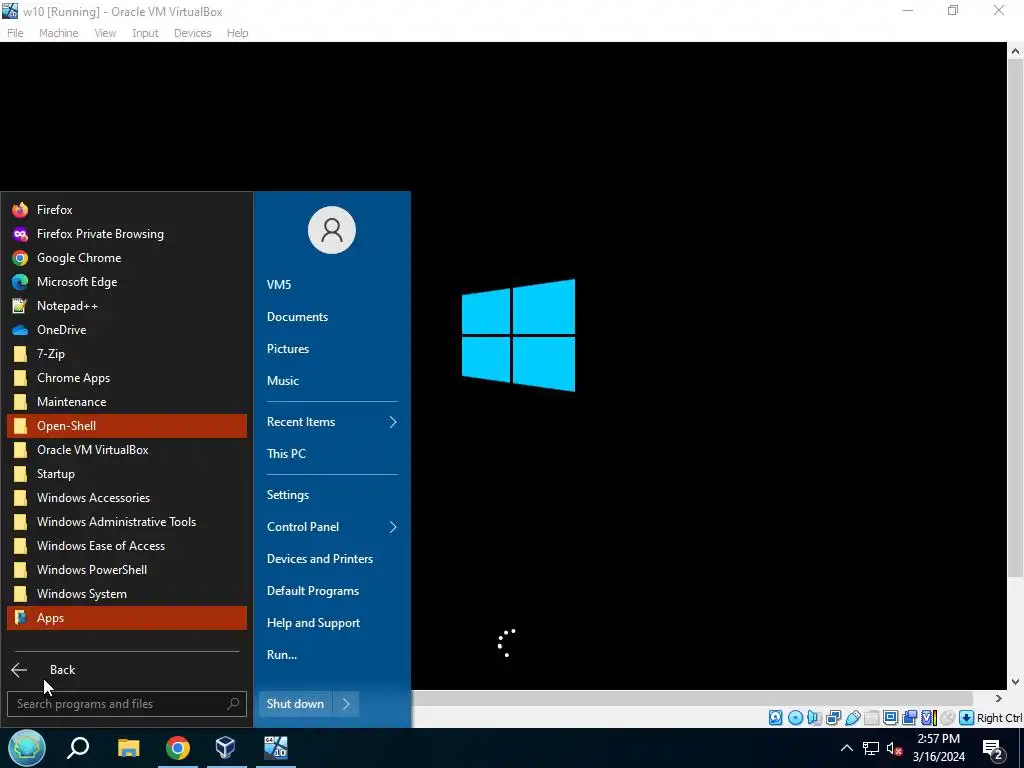Click the hard disk activity status icon
1024x768 pixels.
click(775, 718)
